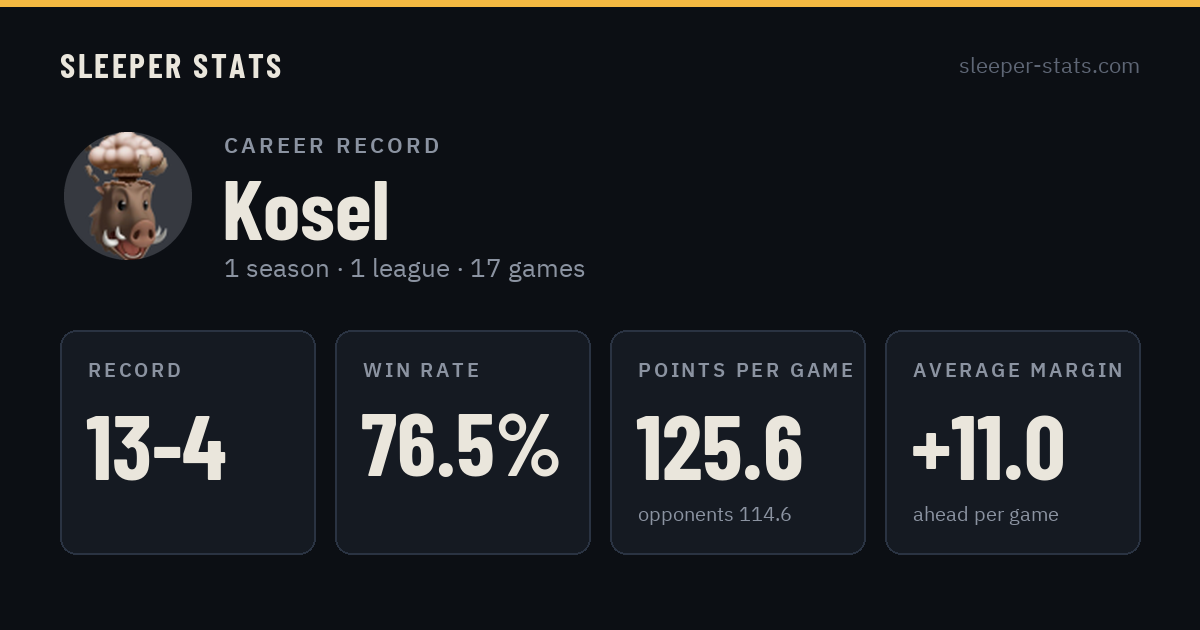Click the 13-4 record value
The height and width of the screenshot is (630, 1200).
click(x=156, y=448)
